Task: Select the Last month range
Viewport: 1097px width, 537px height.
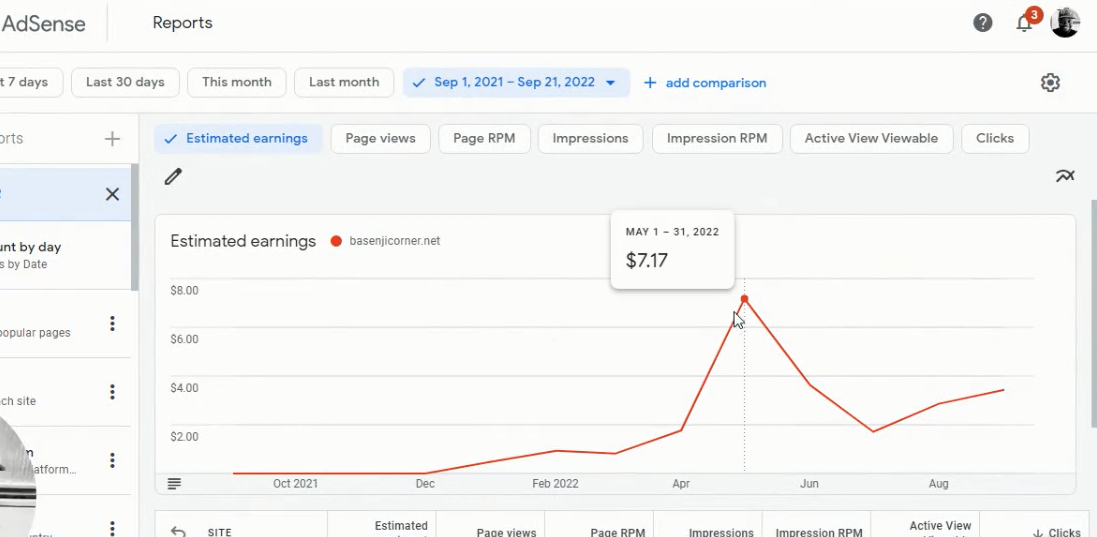Action: (344, 83)
